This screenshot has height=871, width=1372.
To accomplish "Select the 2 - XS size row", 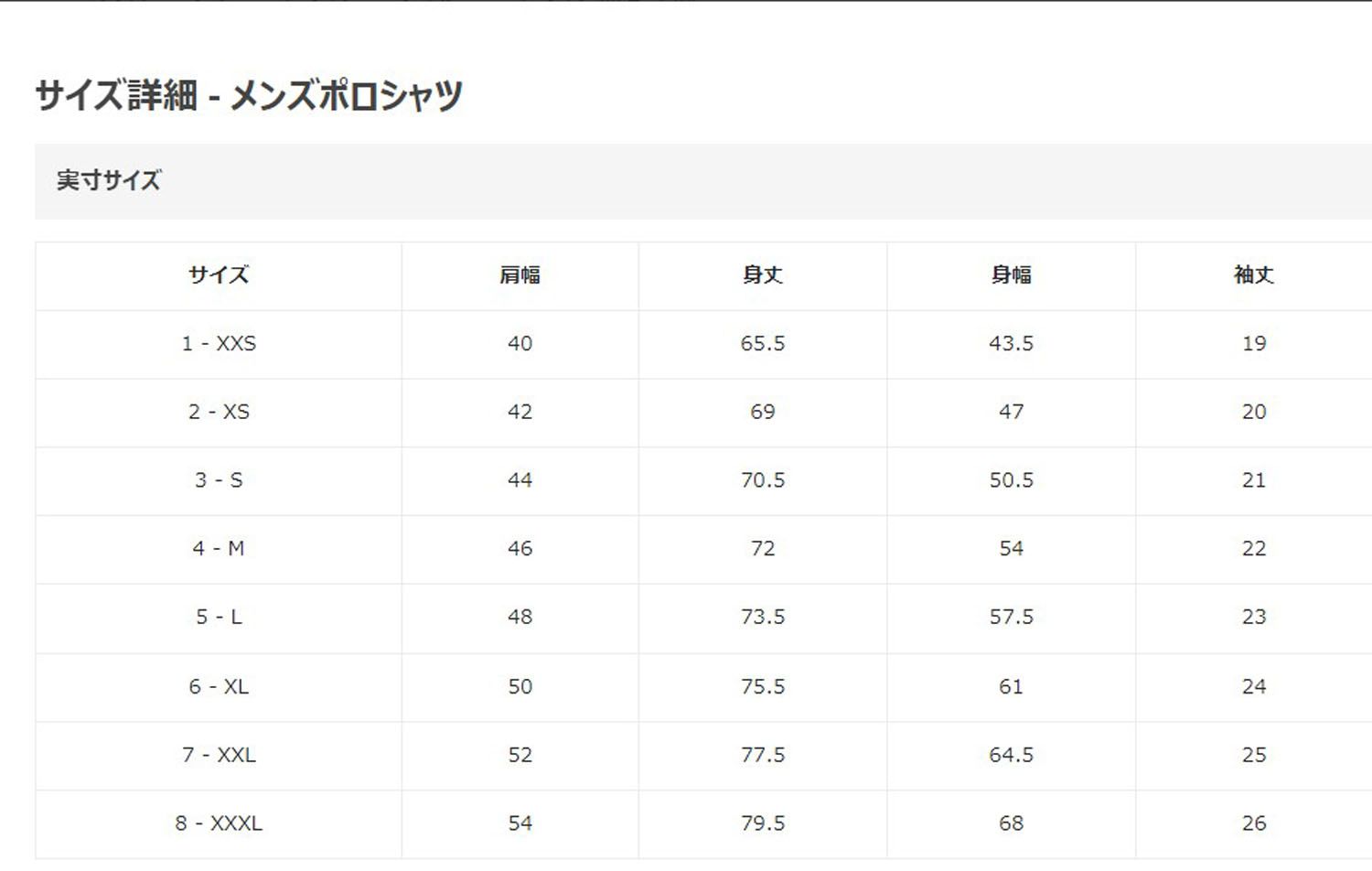I will pos(703,413).
